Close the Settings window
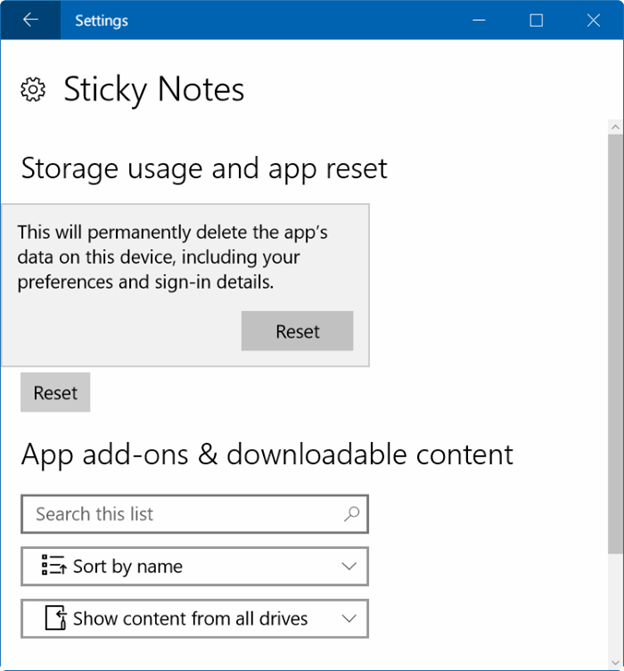The width and height of the screenshot is (624, 671). click(x=594, y=20)
